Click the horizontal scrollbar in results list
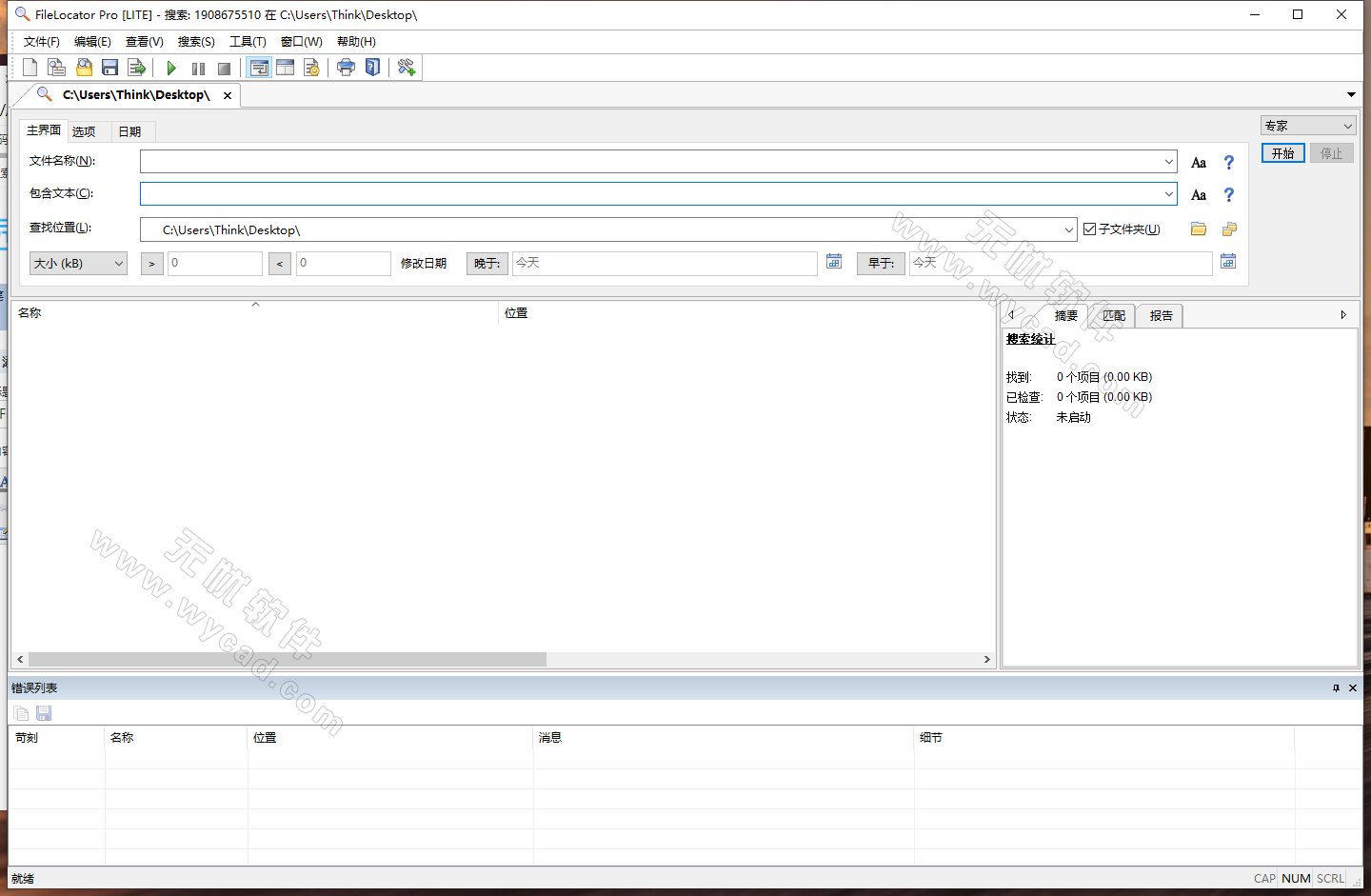This screenshot has height=896, width=1371. tap(288, 659)
